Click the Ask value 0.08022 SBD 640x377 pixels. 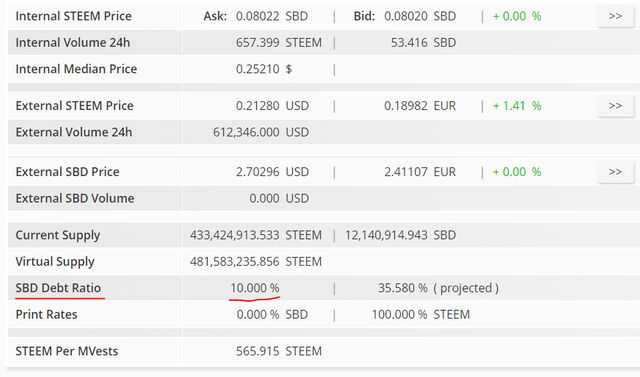click(x=272, y=16)
